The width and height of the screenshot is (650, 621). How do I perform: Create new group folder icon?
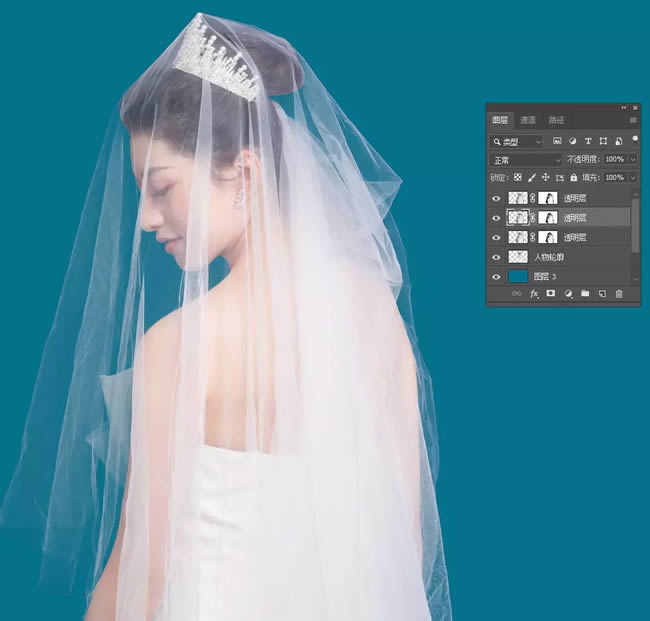[x=585, y=294]
